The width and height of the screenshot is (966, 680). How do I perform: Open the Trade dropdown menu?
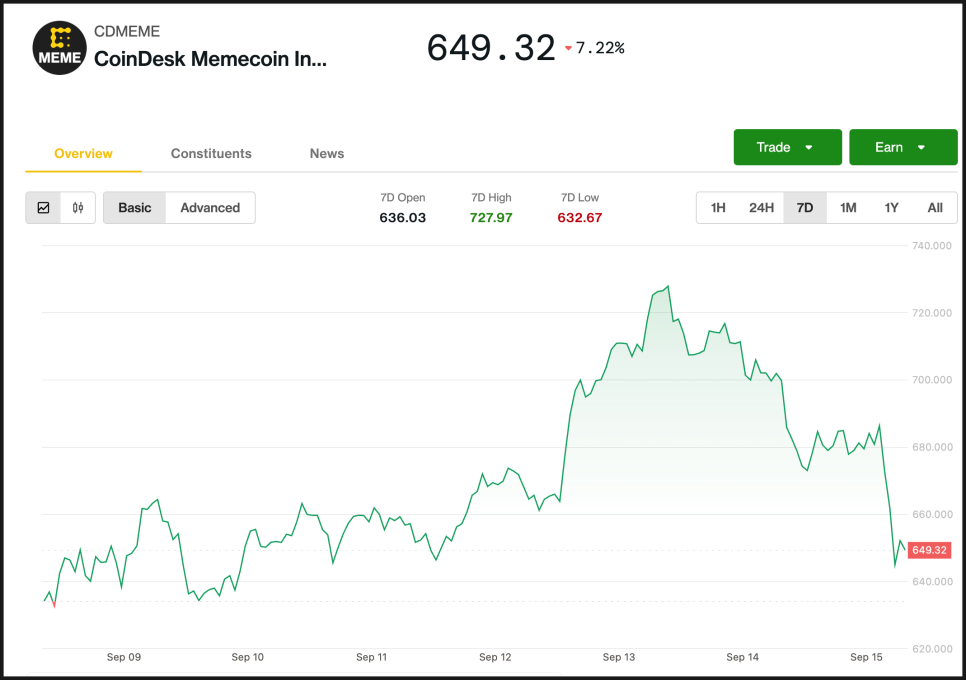(x=787, y=147)
